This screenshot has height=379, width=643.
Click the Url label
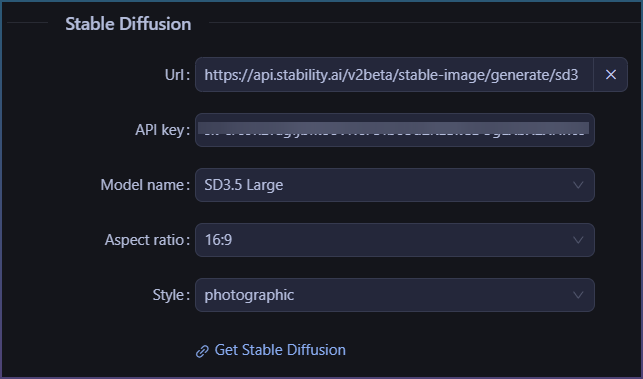(x=177, y=75)
